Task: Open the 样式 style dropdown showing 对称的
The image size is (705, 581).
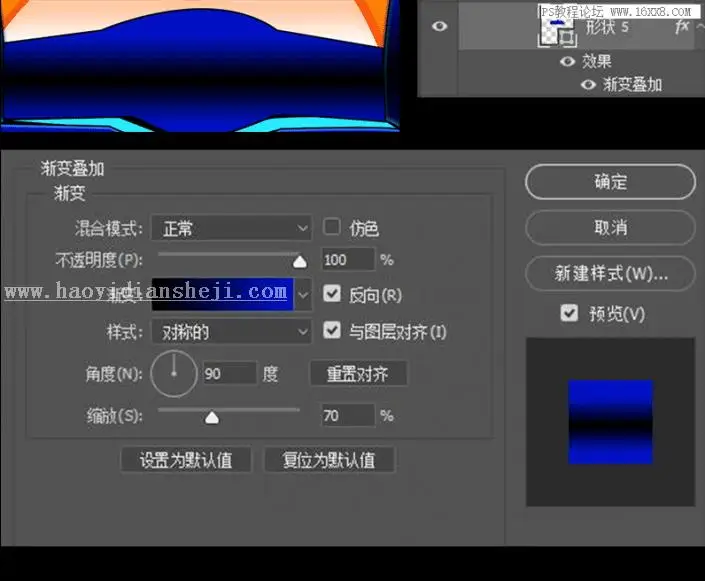Action: tap(231, 332)
